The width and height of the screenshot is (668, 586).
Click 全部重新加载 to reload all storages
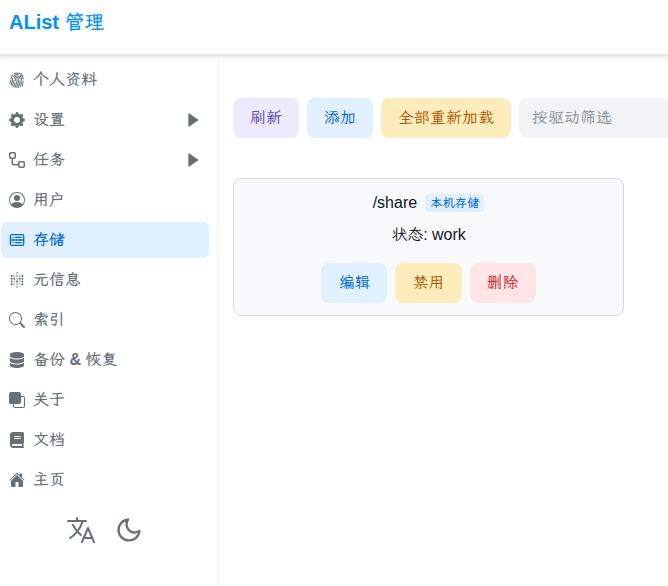(446, 118)
